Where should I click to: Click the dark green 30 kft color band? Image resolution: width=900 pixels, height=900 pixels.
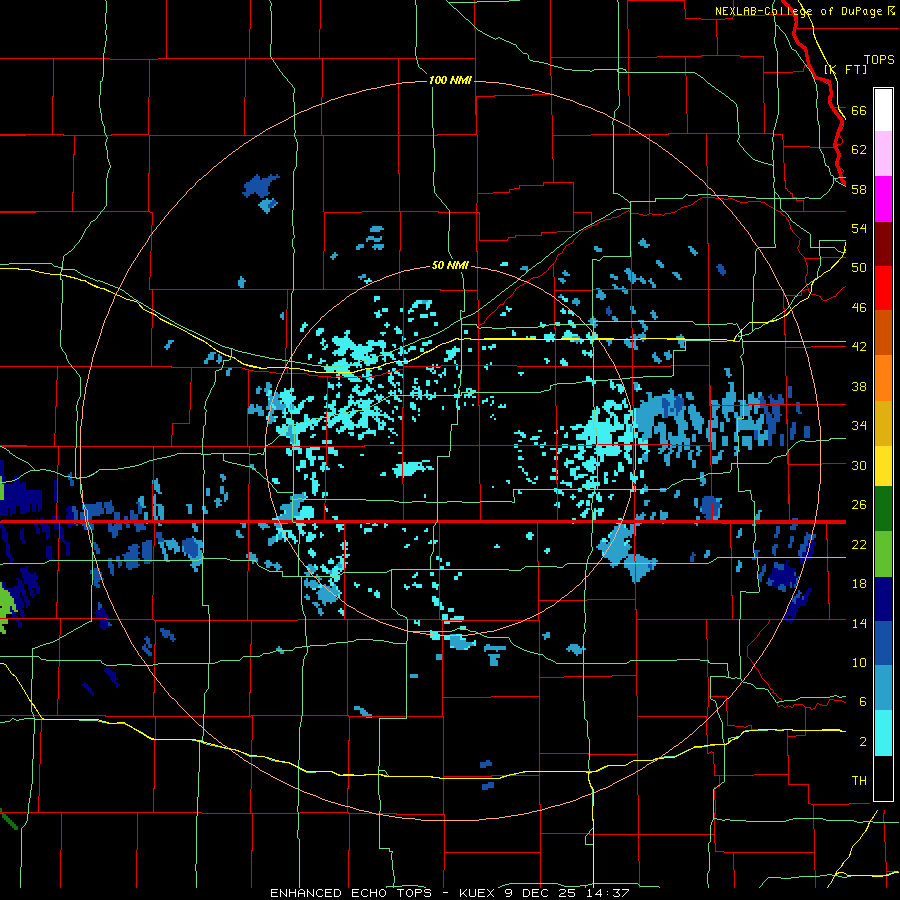[x=883, y=509]
